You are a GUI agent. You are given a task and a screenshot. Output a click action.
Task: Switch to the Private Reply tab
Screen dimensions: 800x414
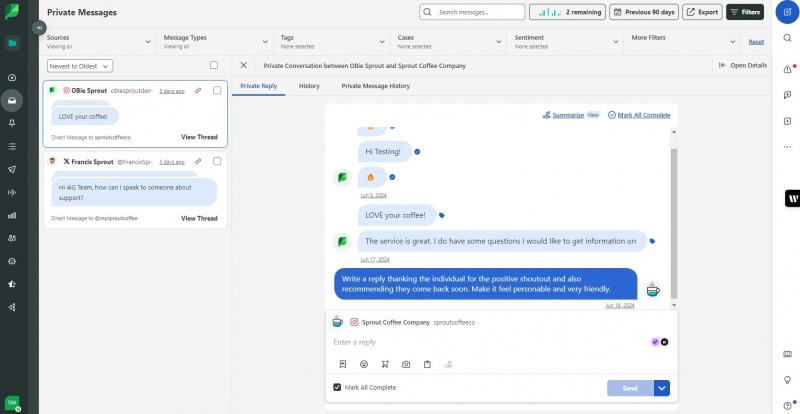tap(259, 86)
